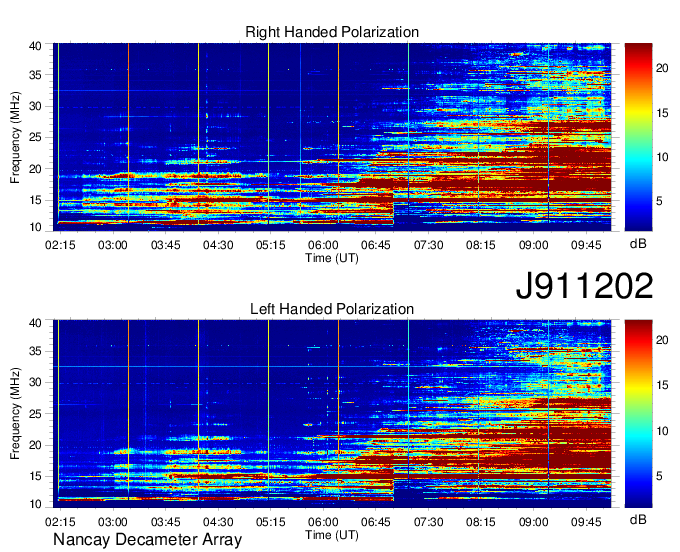
Task: Click the 20 MHz tick on the Right Handed plot
Action: 35,169
